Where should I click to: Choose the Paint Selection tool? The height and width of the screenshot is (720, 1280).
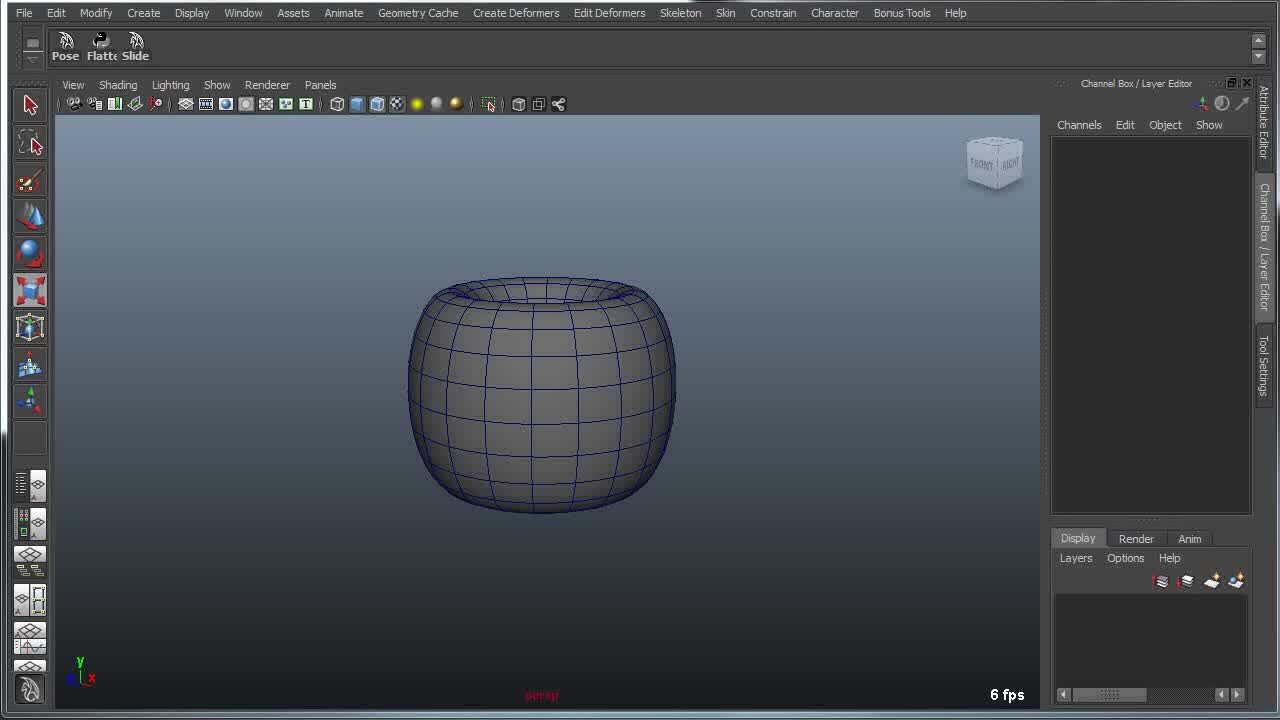point(30,181)
